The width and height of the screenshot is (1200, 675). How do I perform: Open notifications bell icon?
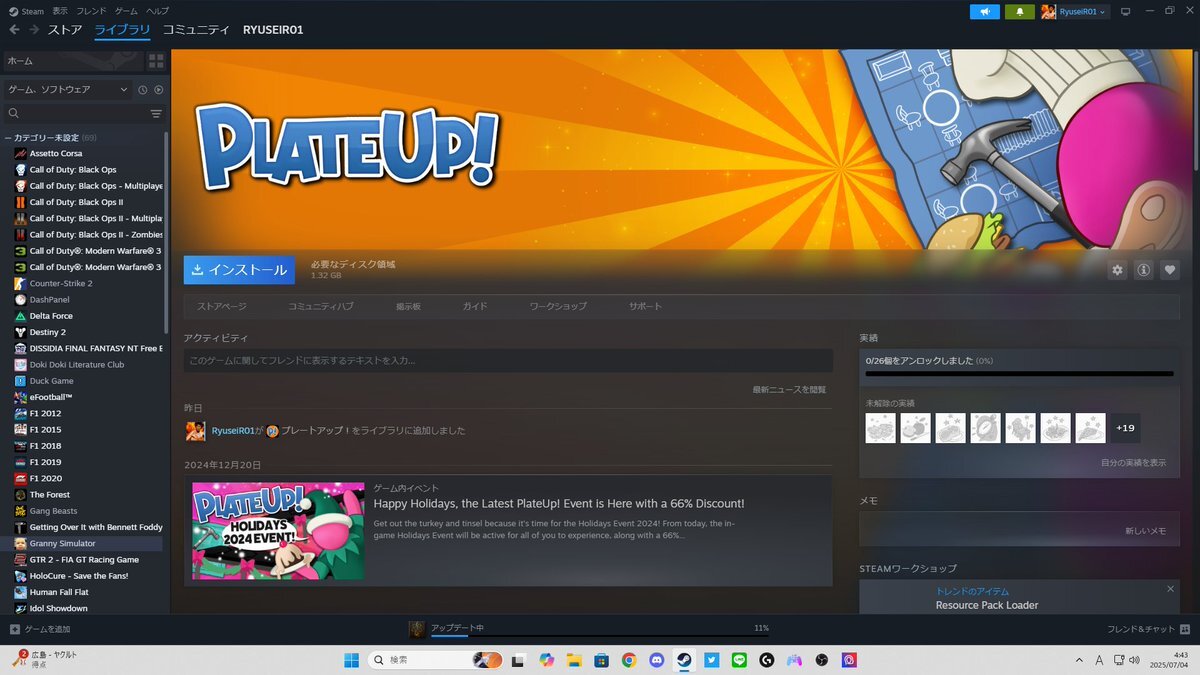[1019, 12]
